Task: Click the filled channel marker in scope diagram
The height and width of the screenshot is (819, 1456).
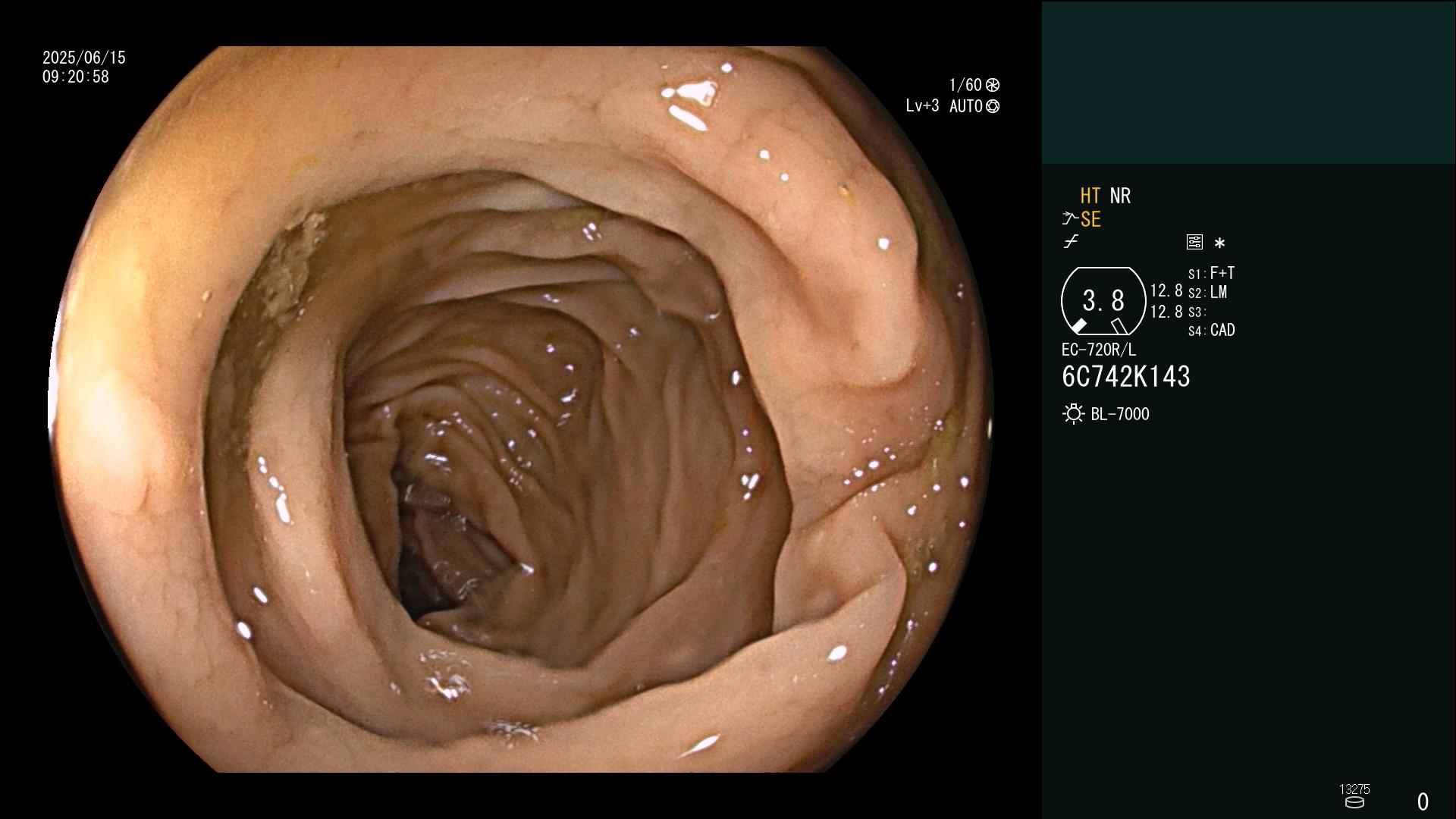Action: tap(1078, 326)
